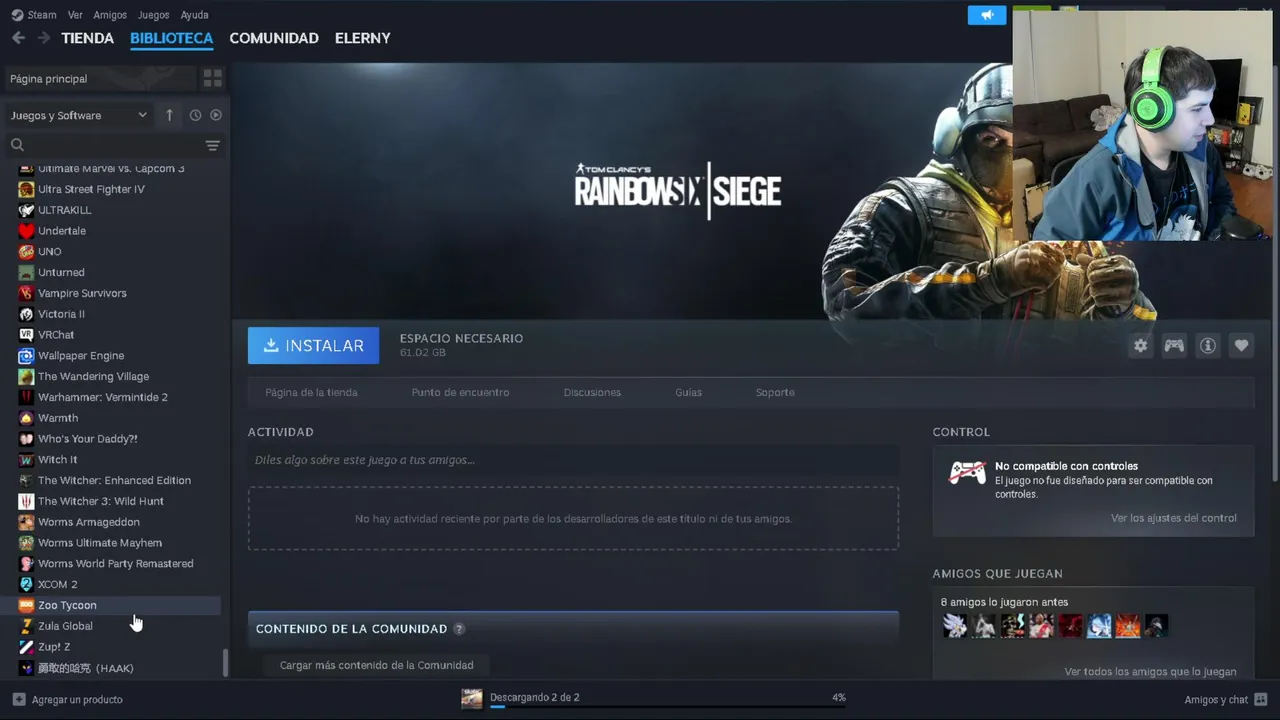
Task: Click the INSTALAR button
Action: 313,345
